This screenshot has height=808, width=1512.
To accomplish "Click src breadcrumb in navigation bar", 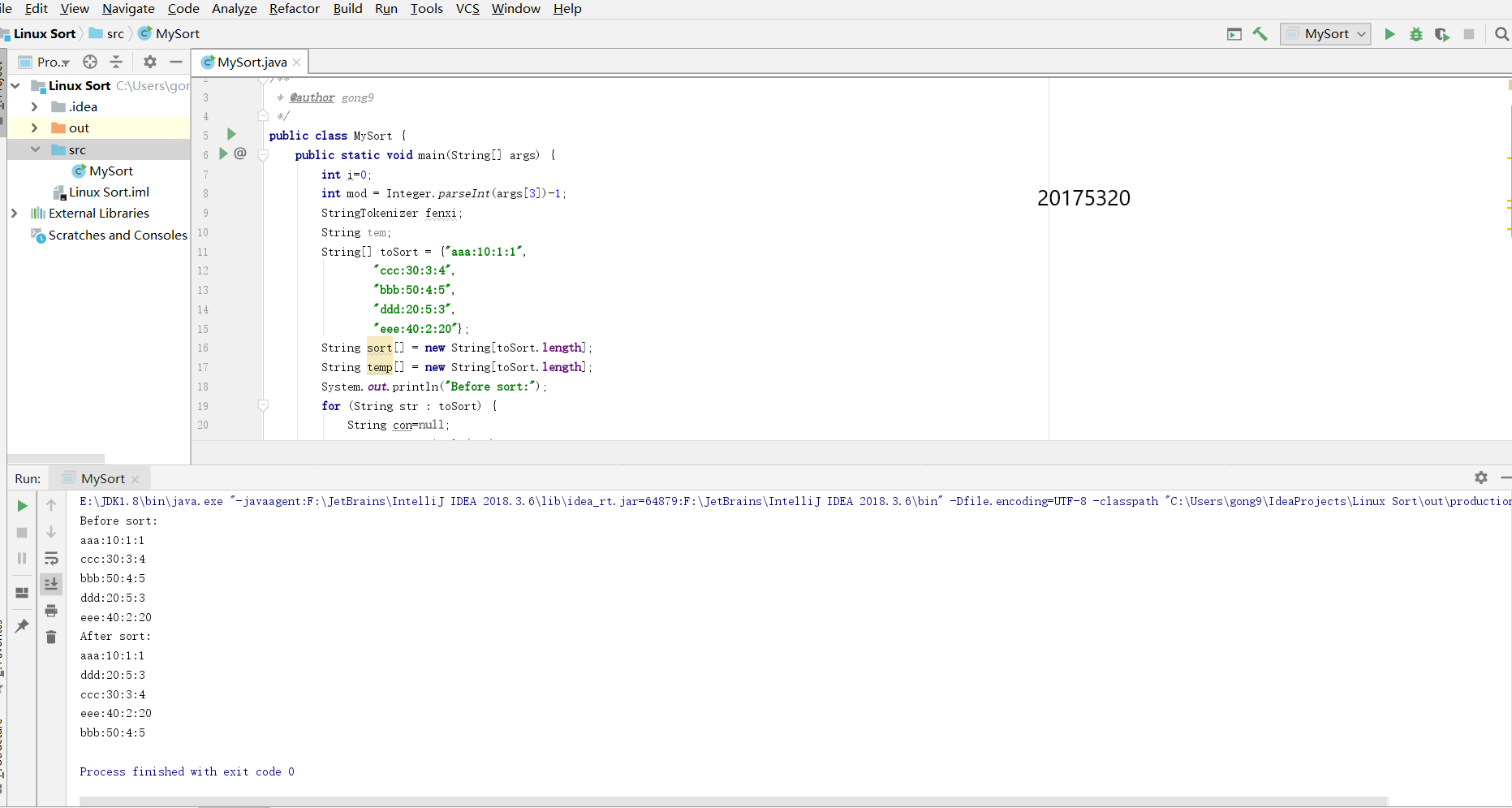I will 107,34.
